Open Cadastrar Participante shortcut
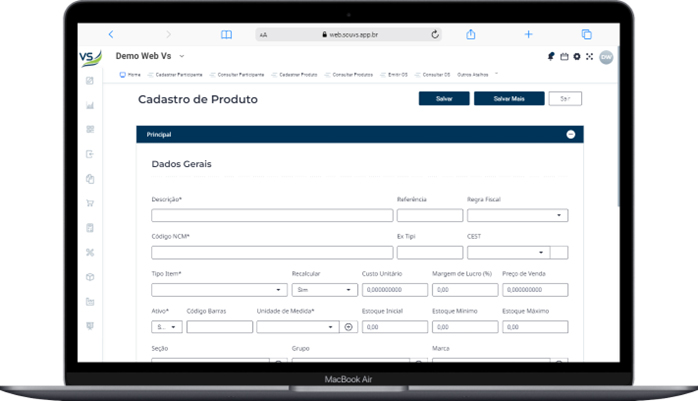The image size is (698, 401). point(175,75)
